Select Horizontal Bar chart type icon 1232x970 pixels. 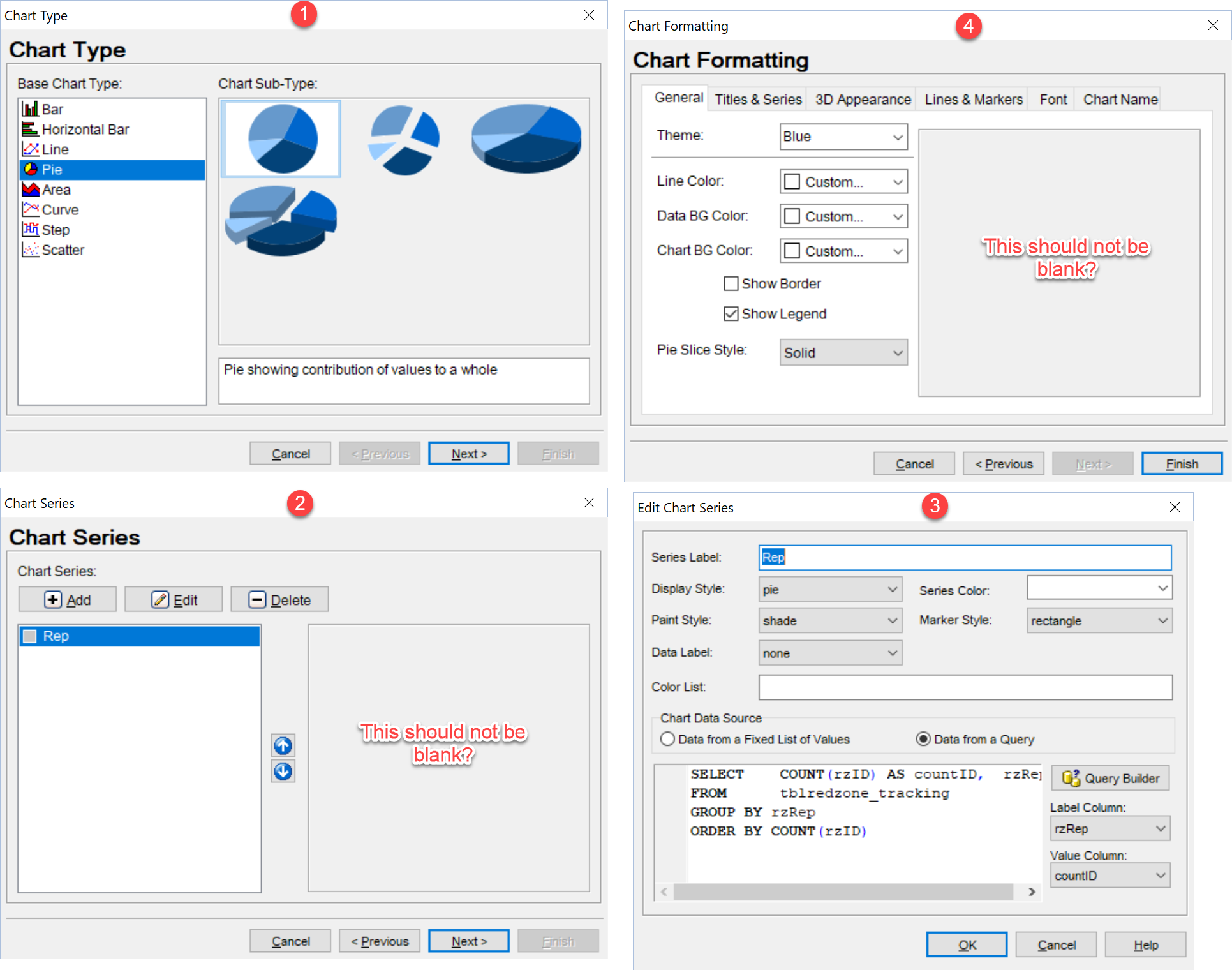tap(30, 130)
